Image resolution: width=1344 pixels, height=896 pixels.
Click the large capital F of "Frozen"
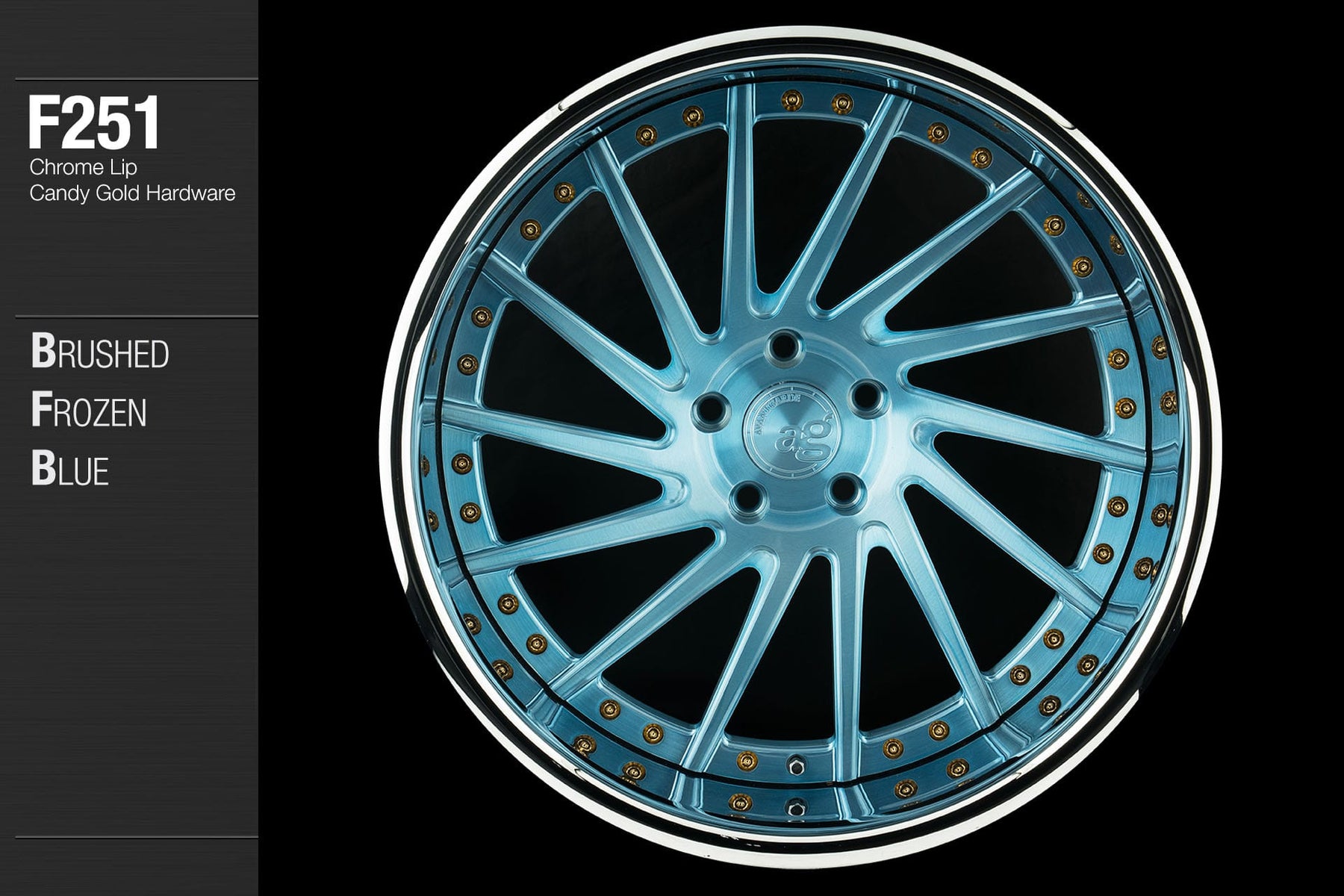pyautogui.click(x=39, y=412)
